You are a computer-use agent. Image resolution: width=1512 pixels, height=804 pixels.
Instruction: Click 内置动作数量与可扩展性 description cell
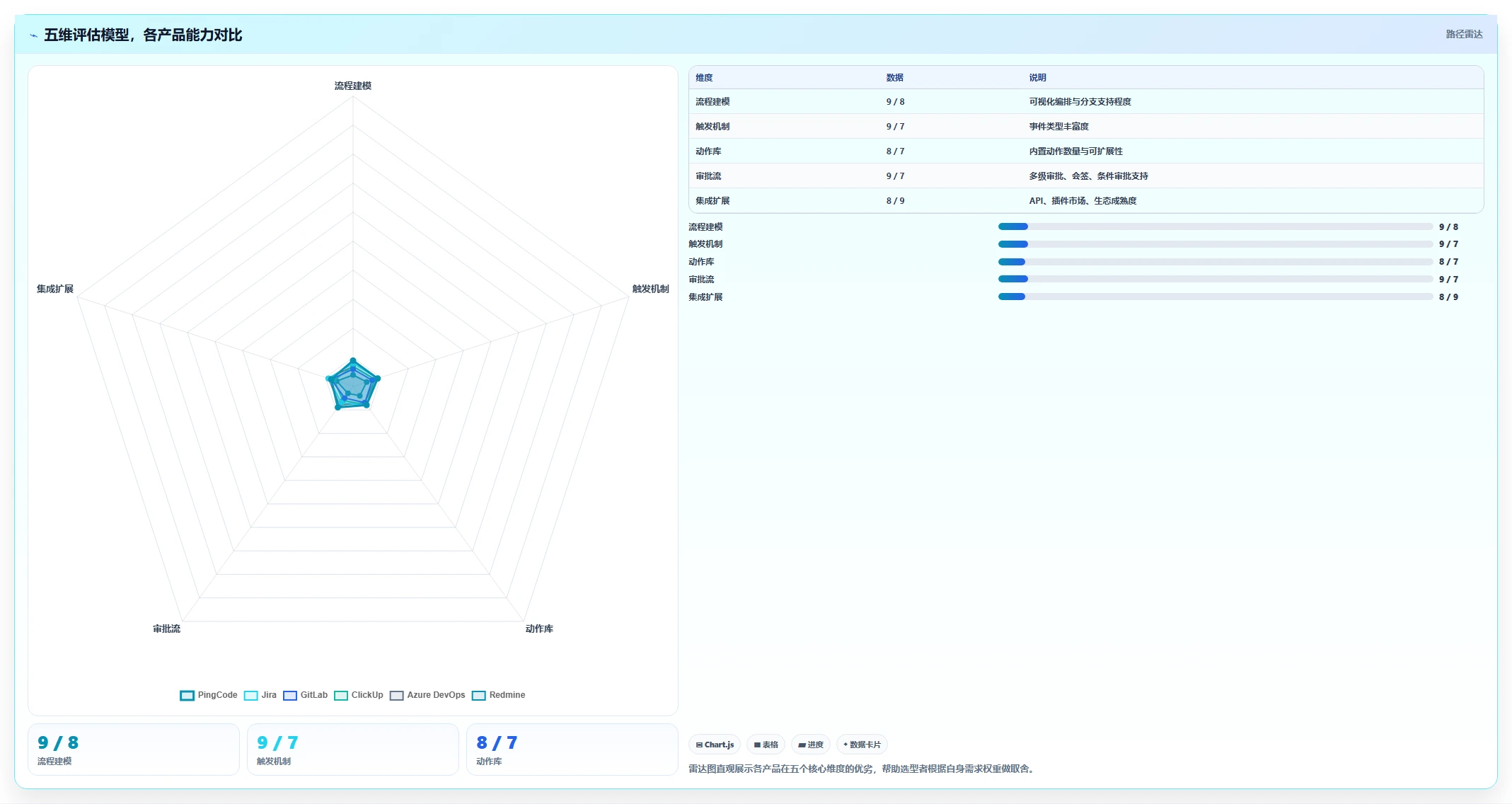click(x=1075, y=151)
